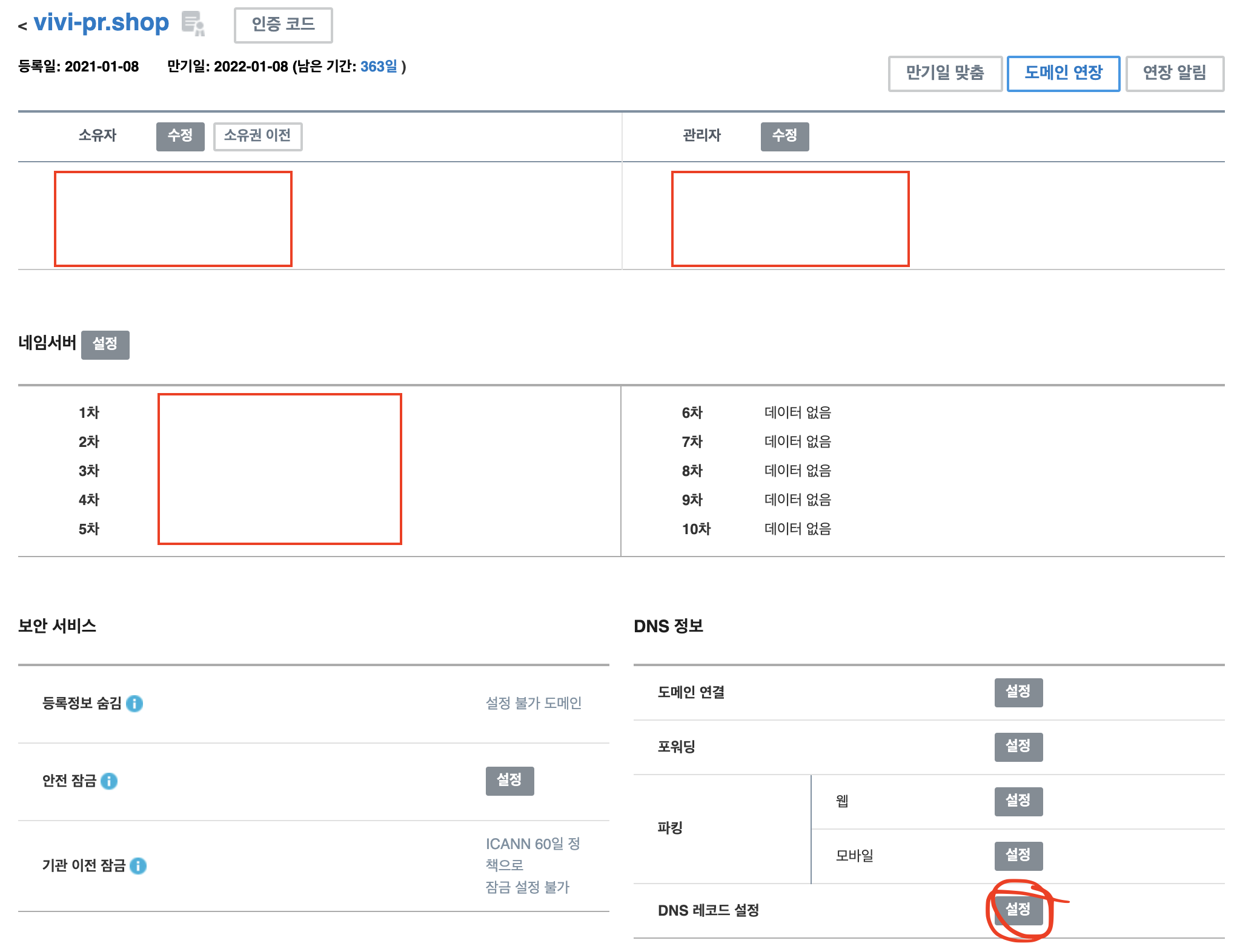The width and height of the screenshot is (1237, 952).
Task: Click info icon next to 안전 잠금
Action: point(109,781)
